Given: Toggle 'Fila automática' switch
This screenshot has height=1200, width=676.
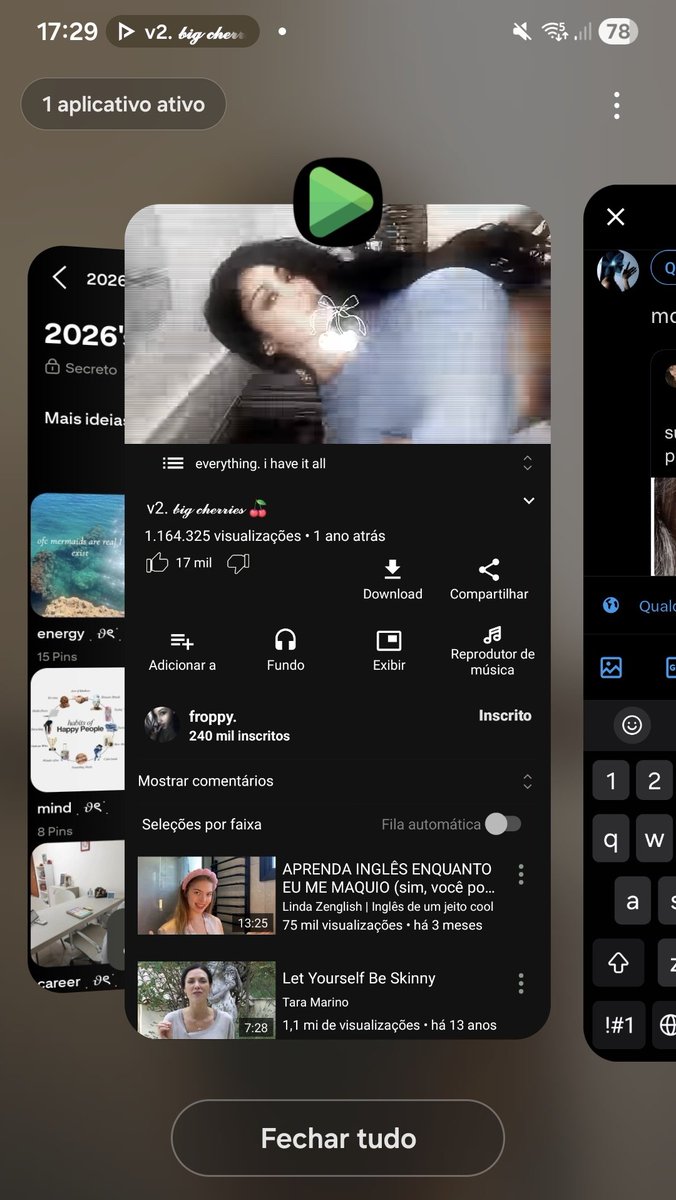Looking at the screenshot, I should [x=503, y=824].
